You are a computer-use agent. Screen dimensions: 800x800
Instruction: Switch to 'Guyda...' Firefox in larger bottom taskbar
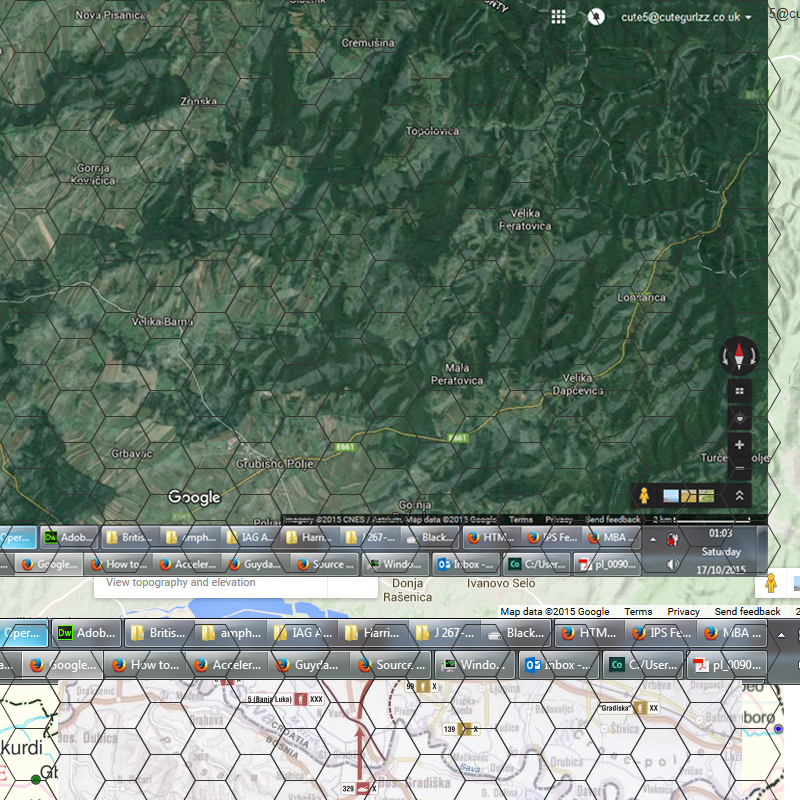tap(308, 665)
